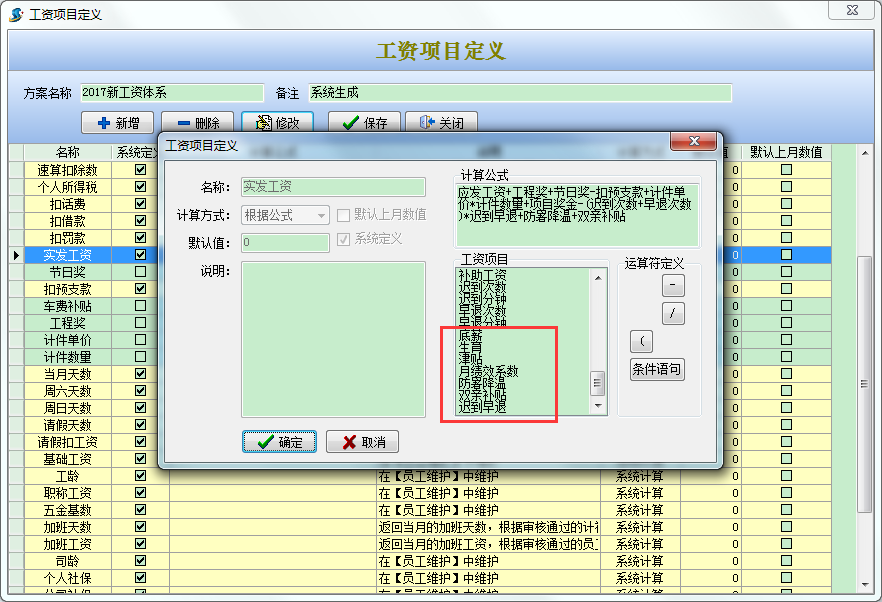Select the 基础工资 row in the table
This screenshot has height=602, width=882.
68,459
